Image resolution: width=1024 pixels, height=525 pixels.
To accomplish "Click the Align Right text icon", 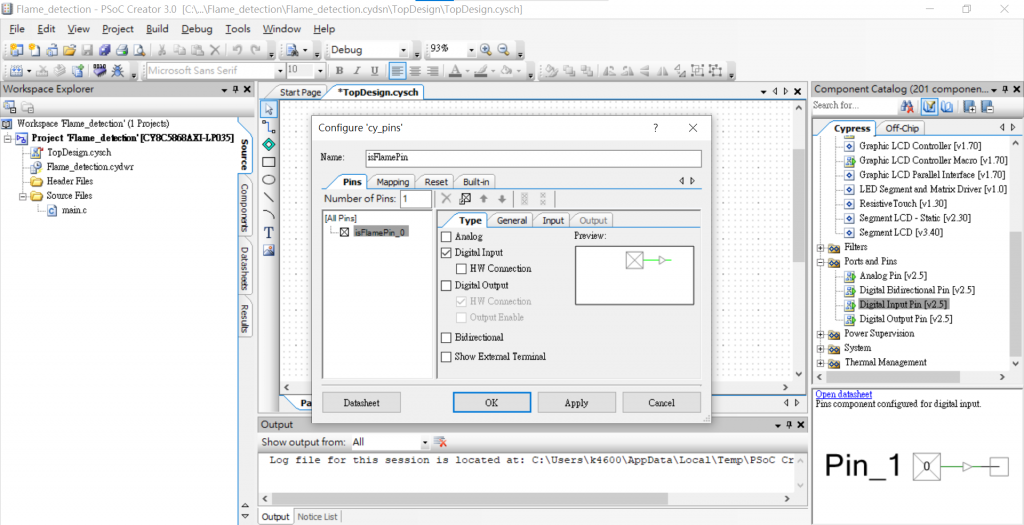I will [x=431, y=71].
